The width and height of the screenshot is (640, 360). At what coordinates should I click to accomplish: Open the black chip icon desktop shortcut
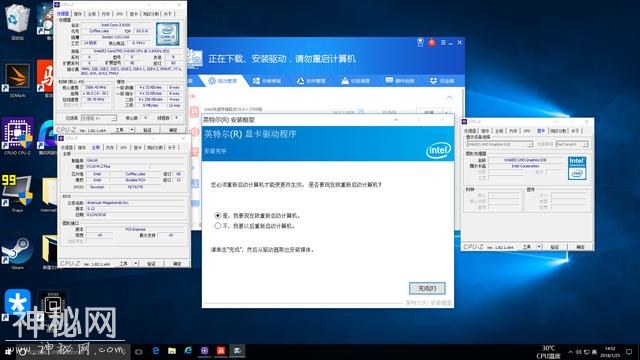pyautogui.click(x=52, y=304)
